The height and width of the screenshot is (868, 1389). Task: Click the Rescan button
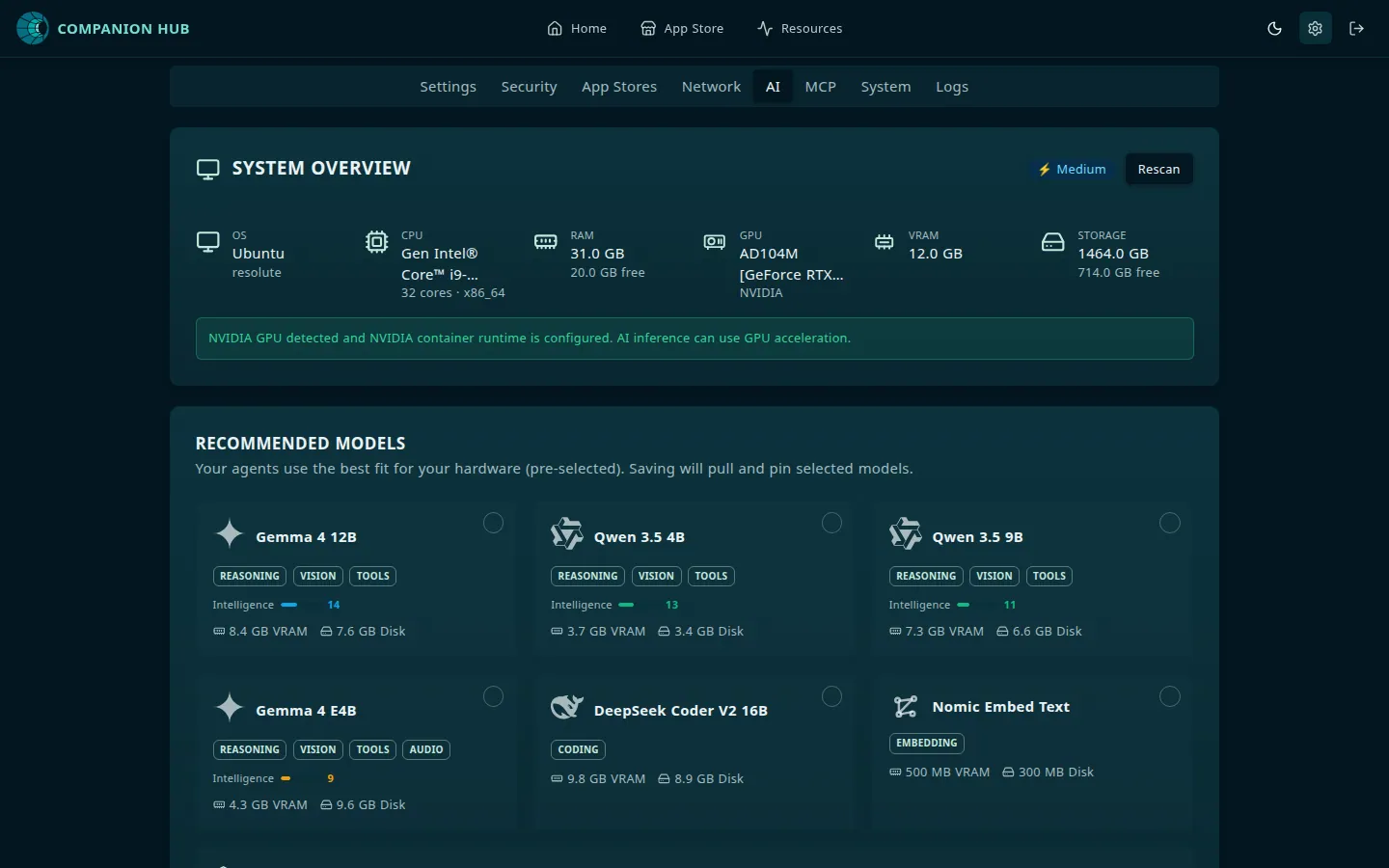1158,169
